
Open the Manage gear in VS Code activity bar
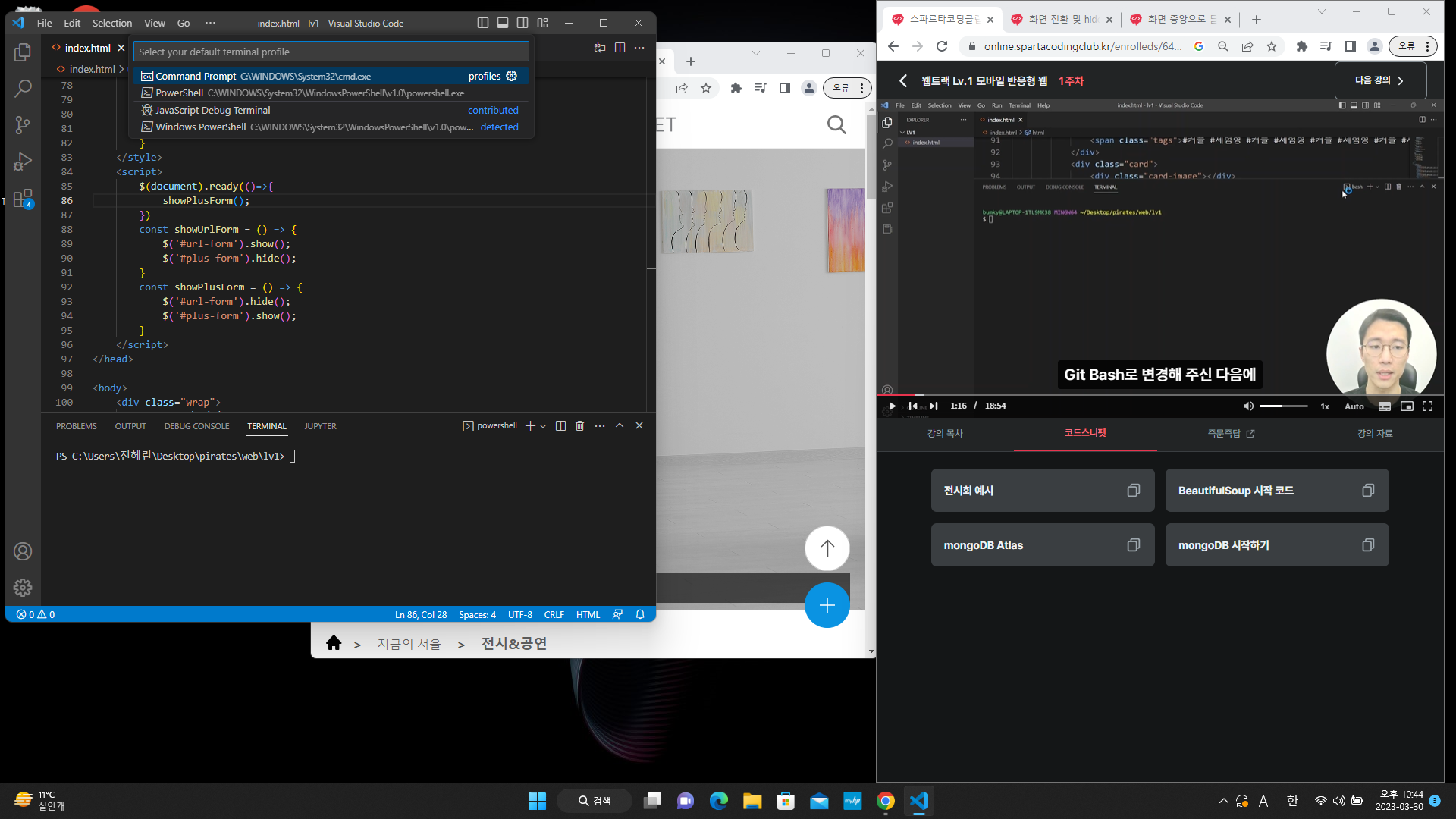tap(23, 588)
